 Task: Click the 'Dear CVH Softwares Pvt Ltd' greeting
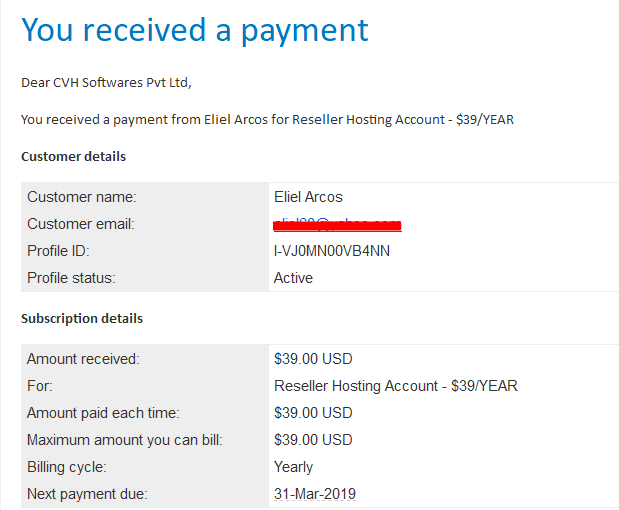click(106, 83)
